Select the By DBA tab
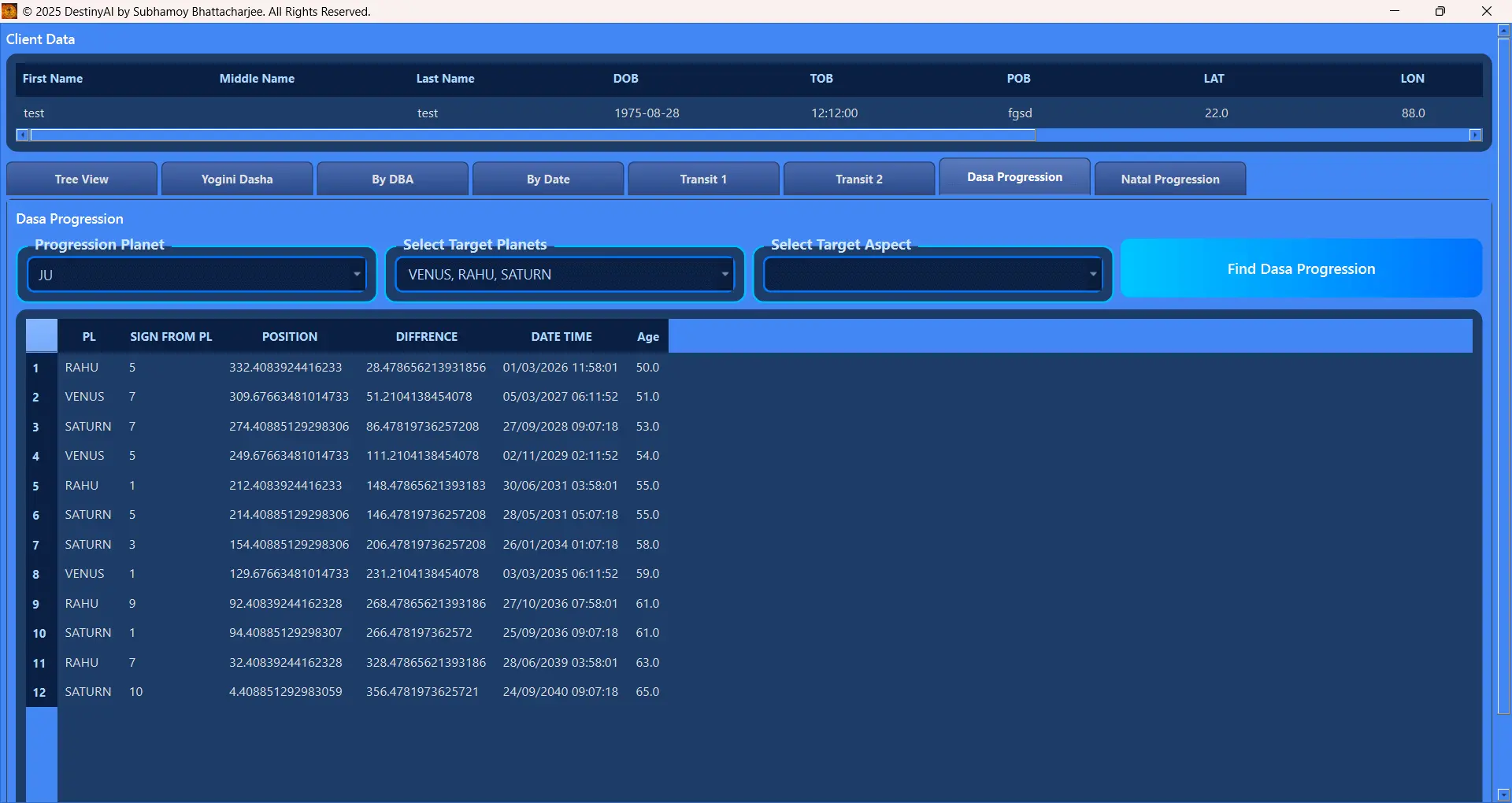Image resolution: width=1512 pixels, height=803 pixels. click(392, 179)
